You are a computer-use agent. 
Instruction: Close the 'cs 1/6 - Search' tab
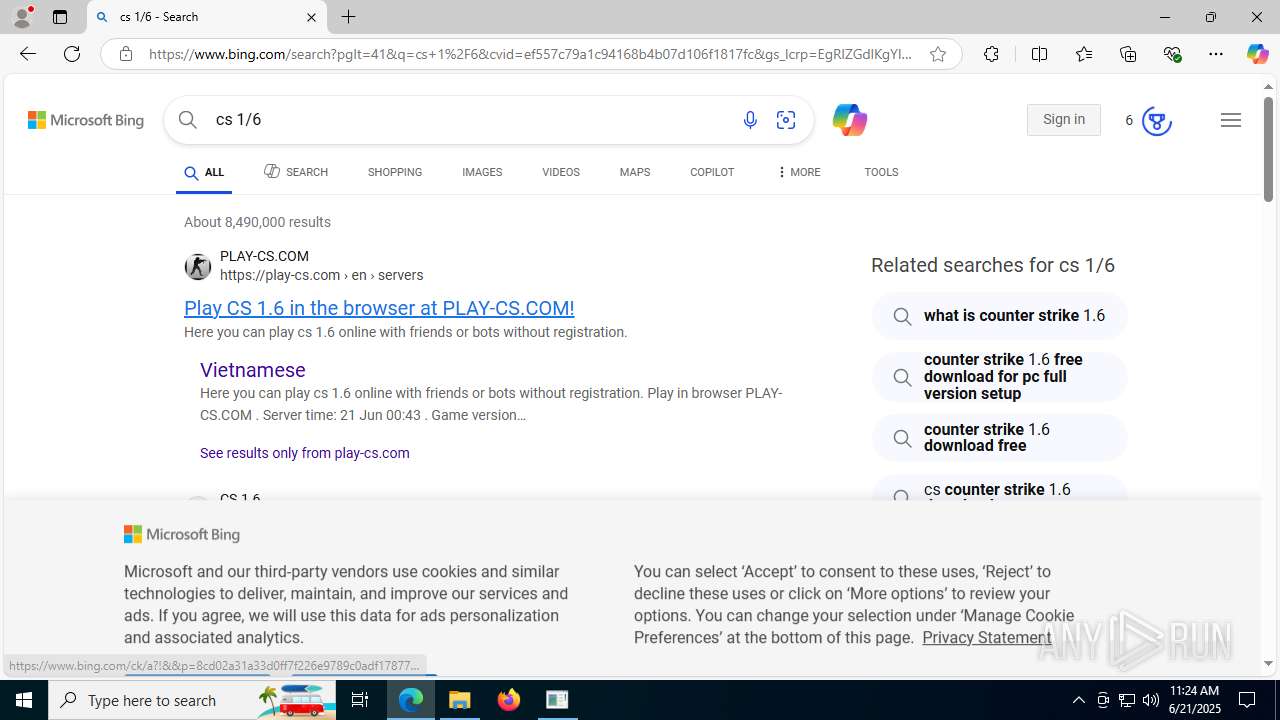pos(311,17)
